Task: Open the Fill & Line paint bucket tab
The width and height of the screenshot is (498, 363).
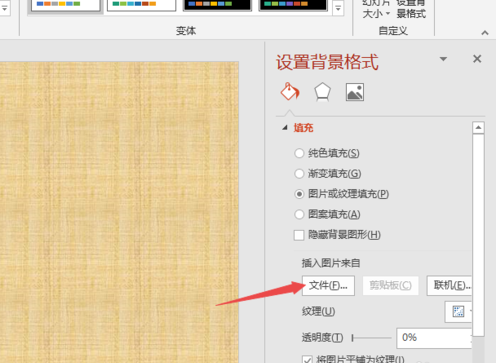Action: pyautogui.click(x=290, y=91)
